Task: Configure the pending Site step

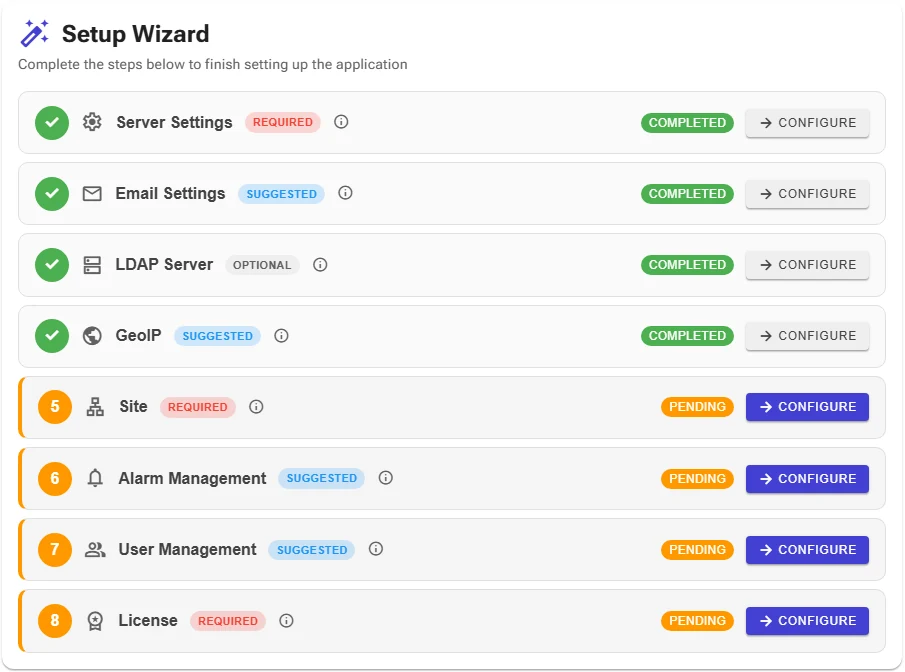Action: pyautogui.click(x=807, y=407)
